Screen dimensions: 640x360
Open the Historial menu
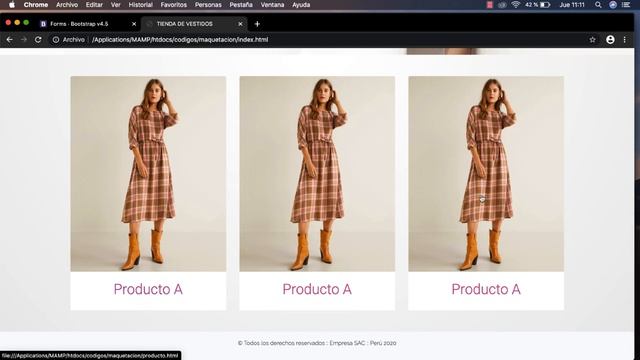pos(140,5)
